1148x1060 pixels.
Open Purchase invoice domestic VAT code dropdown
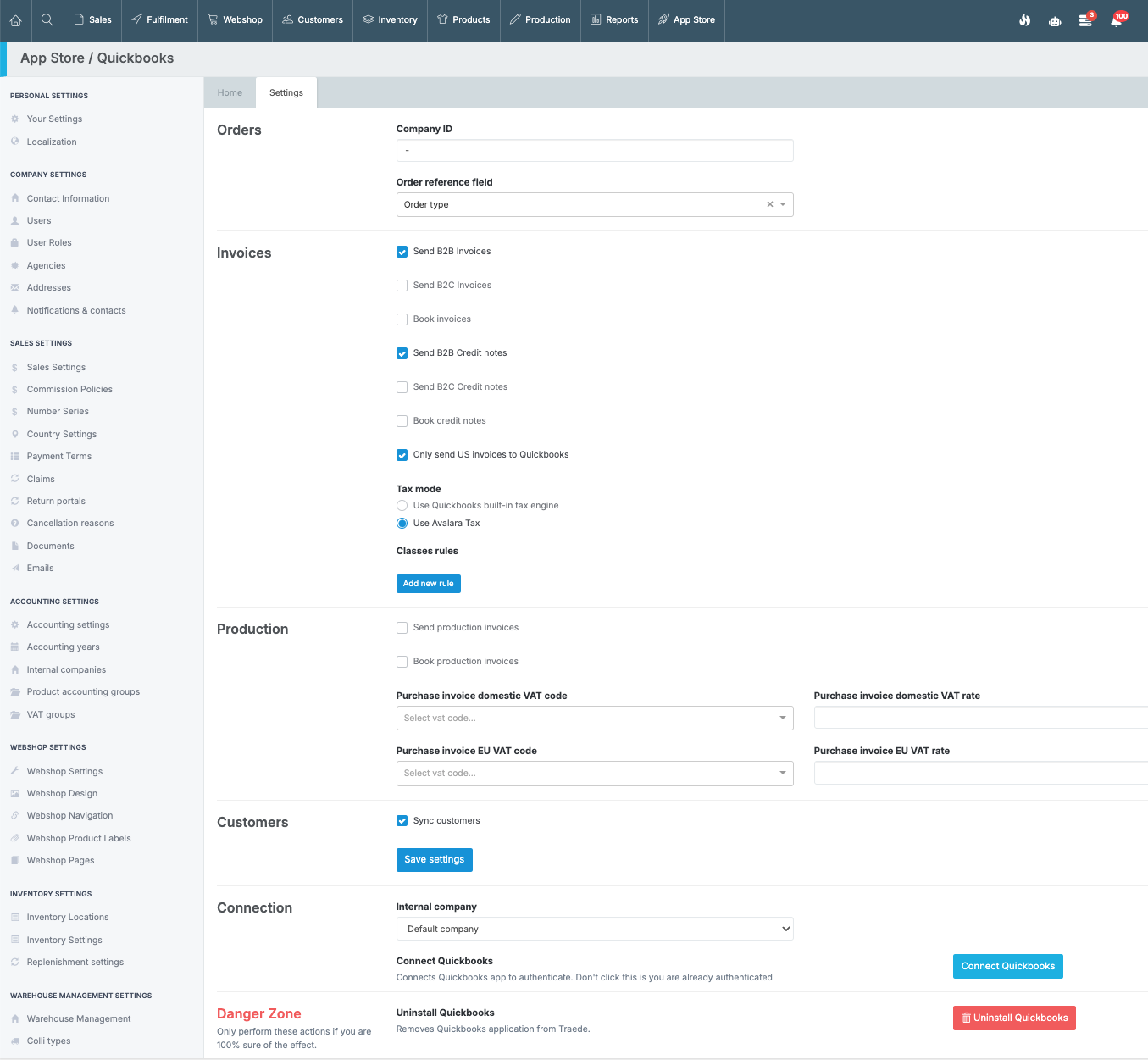click(594, 718)
